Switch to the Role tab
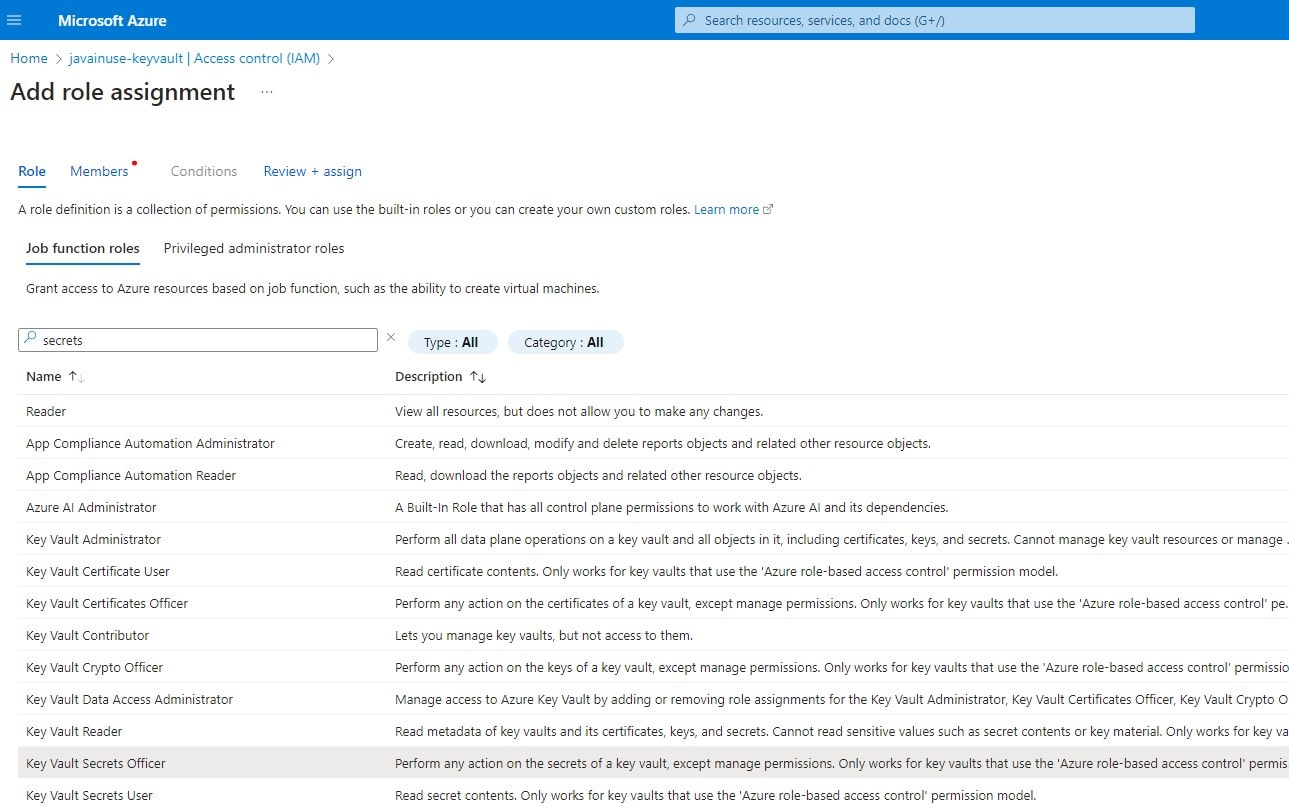The height and width of the screenshot is (810, 1289). 32,171
